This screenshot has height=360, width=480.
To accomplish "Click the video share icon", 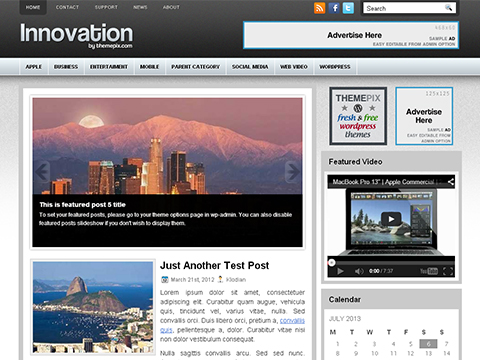I will [451, 182].
